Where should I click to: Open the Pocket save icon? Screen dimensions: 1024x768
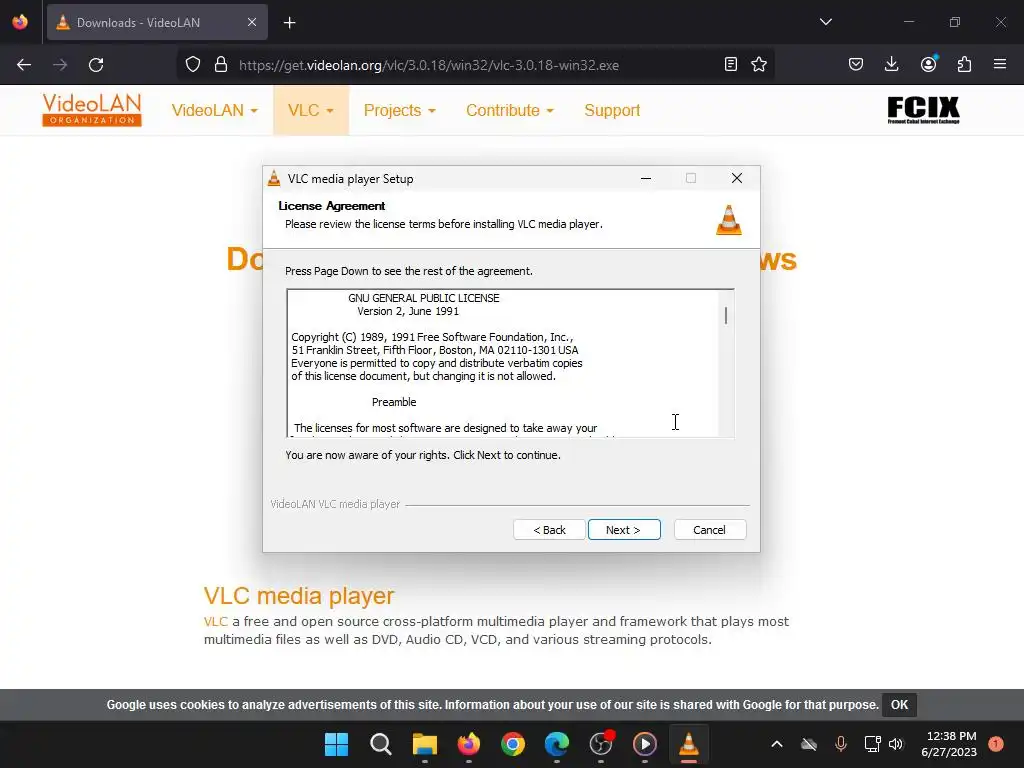point(856,64)
